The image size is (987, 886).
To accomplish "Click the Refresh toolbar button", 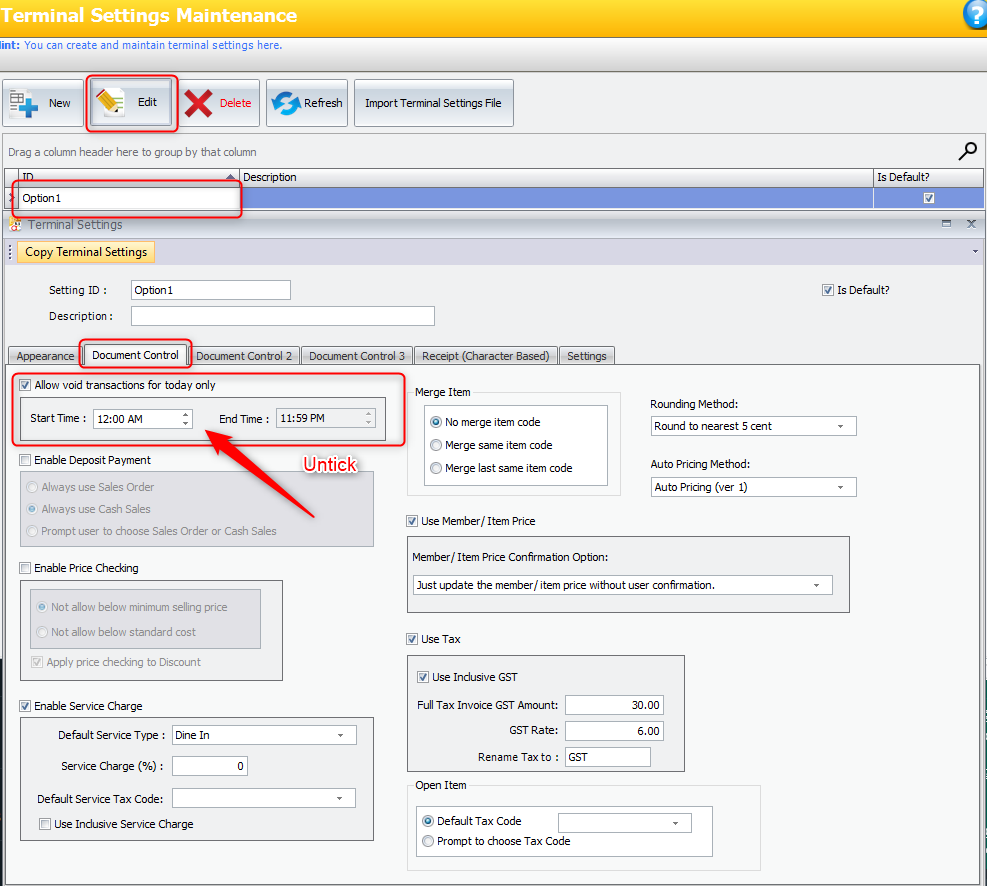I will tap(307, 103).
